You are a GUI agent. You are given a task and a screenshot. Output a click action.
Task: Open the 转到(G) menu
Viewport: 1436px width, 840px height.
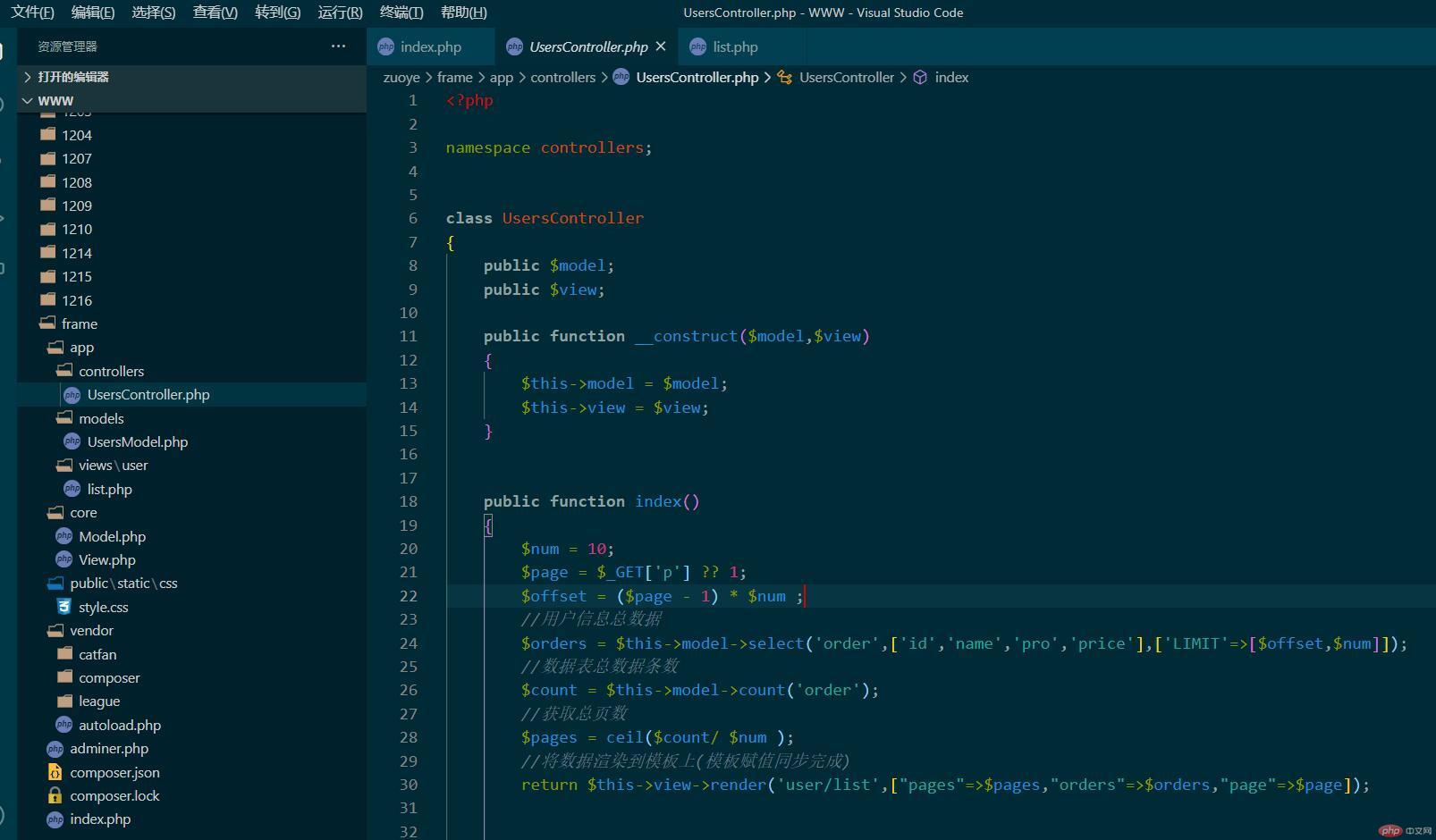[278, 13]
